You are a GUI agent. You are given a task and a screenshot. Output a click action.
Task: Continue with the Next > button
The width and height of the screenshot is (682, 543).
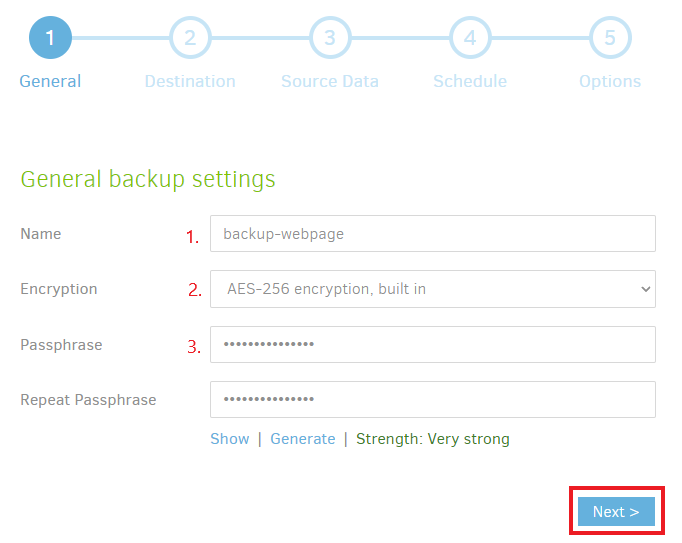(616, 512)
